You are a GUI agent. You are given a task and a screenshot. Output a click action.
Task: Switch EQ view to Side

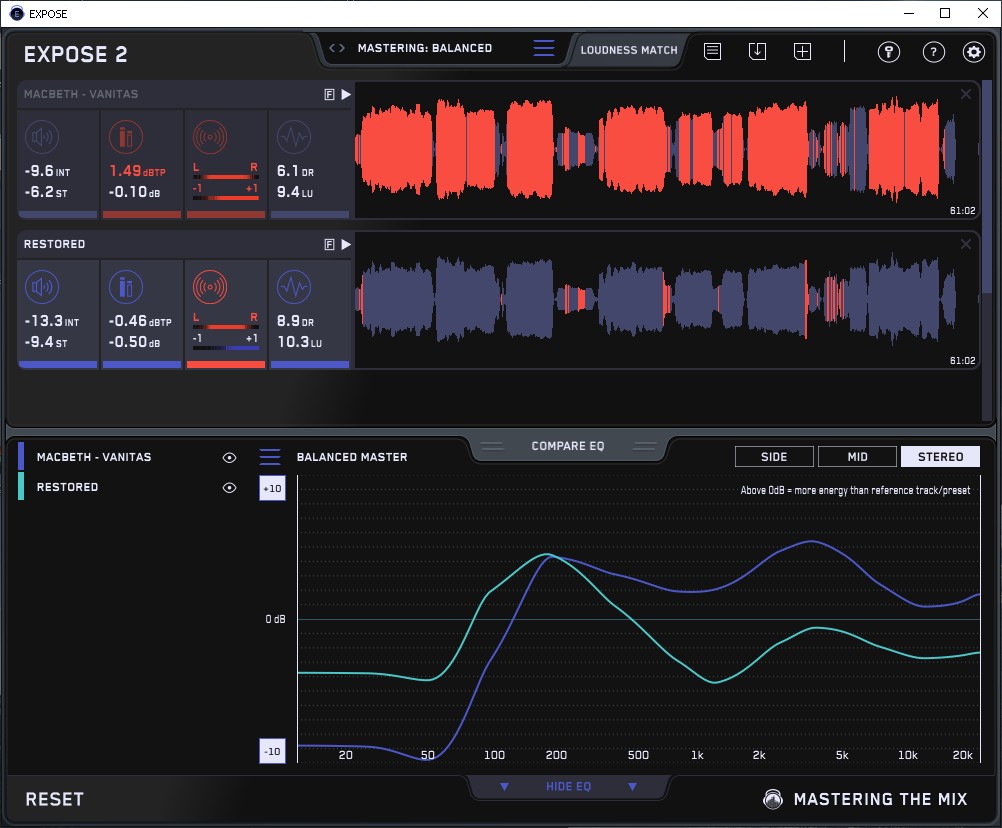point(774,457)
